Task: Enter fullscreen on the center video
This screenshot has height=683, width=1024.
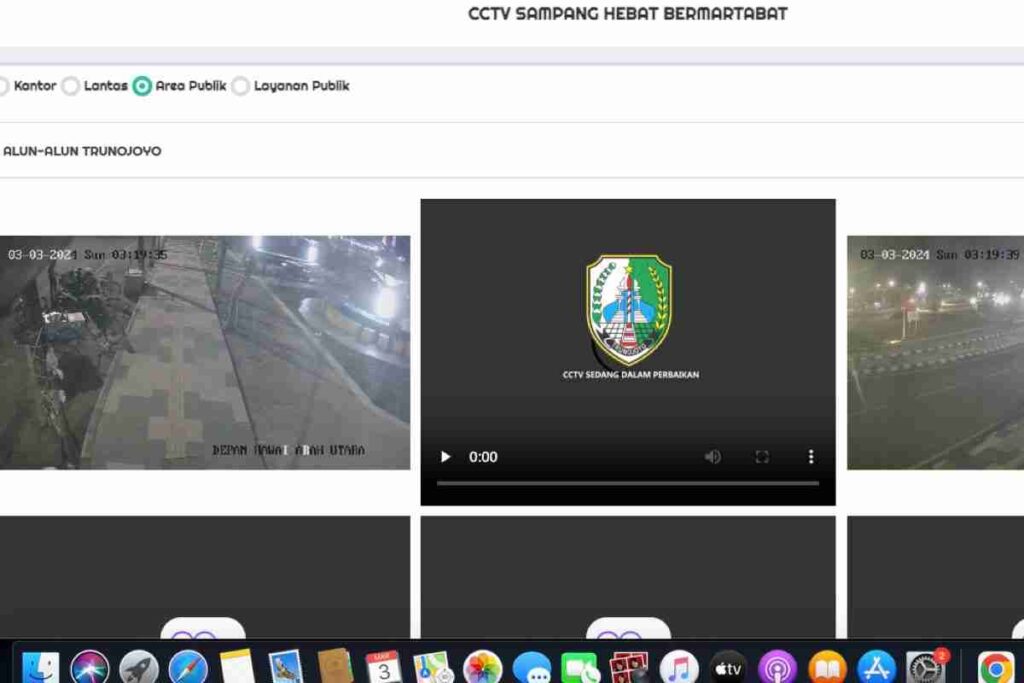Action: 762,457
